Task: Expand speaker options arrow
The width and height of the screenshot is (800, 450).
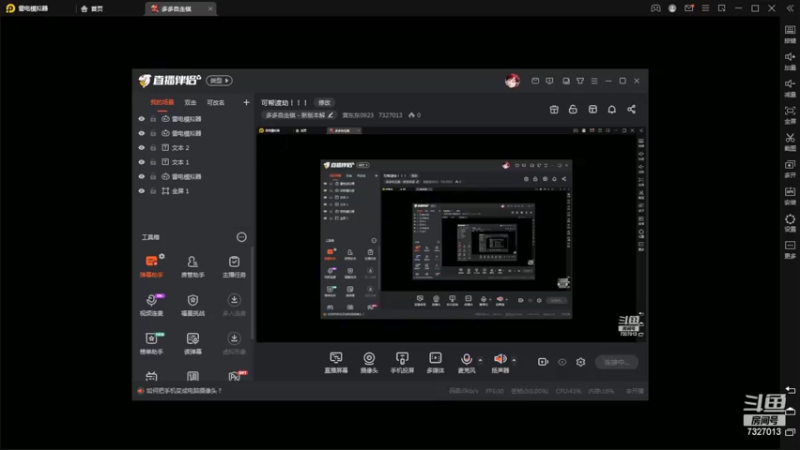Action: click(514, 360)
